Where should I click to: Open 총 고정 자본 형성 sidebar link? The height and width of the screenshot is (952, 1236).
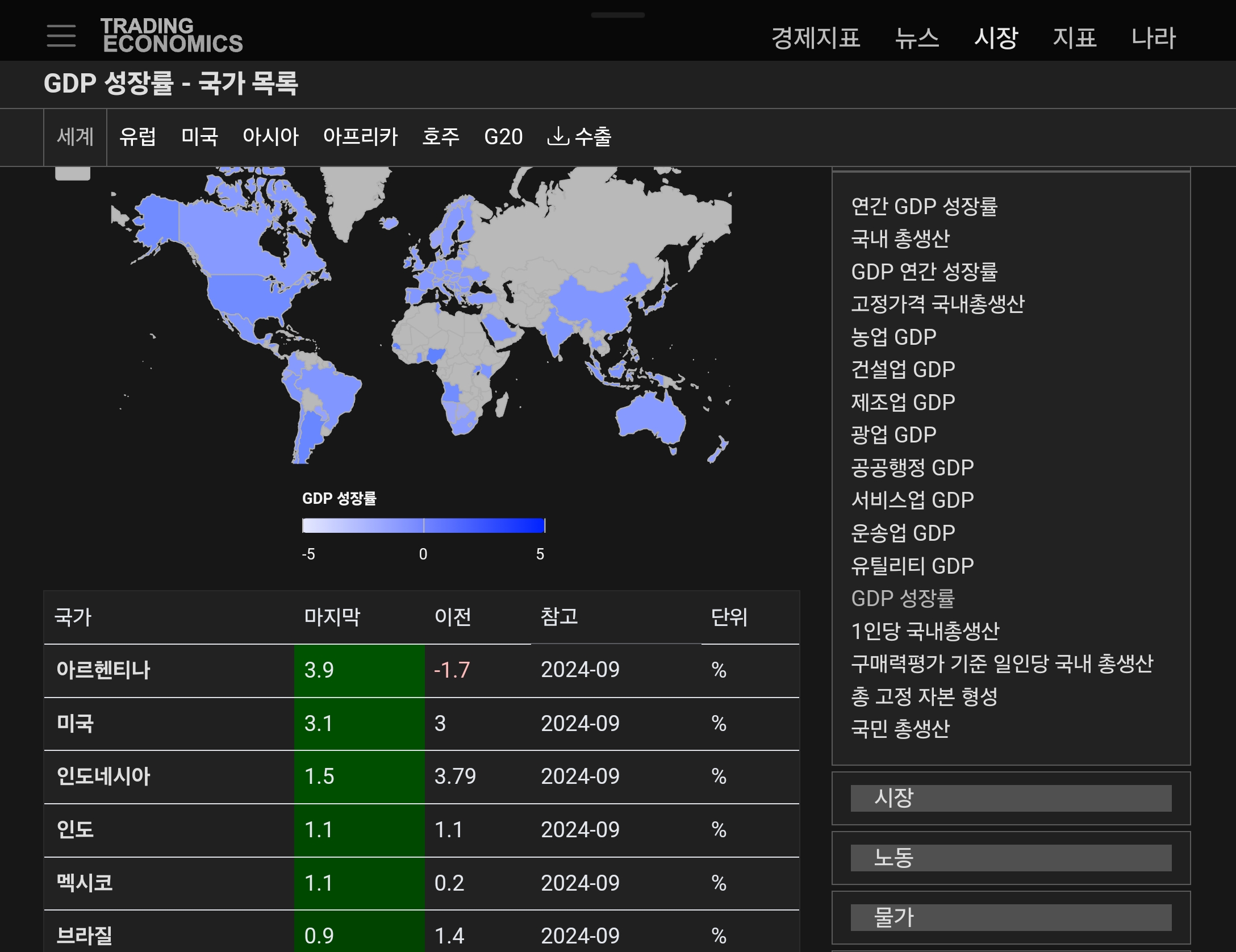pyautogui.click(x=924, y=697)
